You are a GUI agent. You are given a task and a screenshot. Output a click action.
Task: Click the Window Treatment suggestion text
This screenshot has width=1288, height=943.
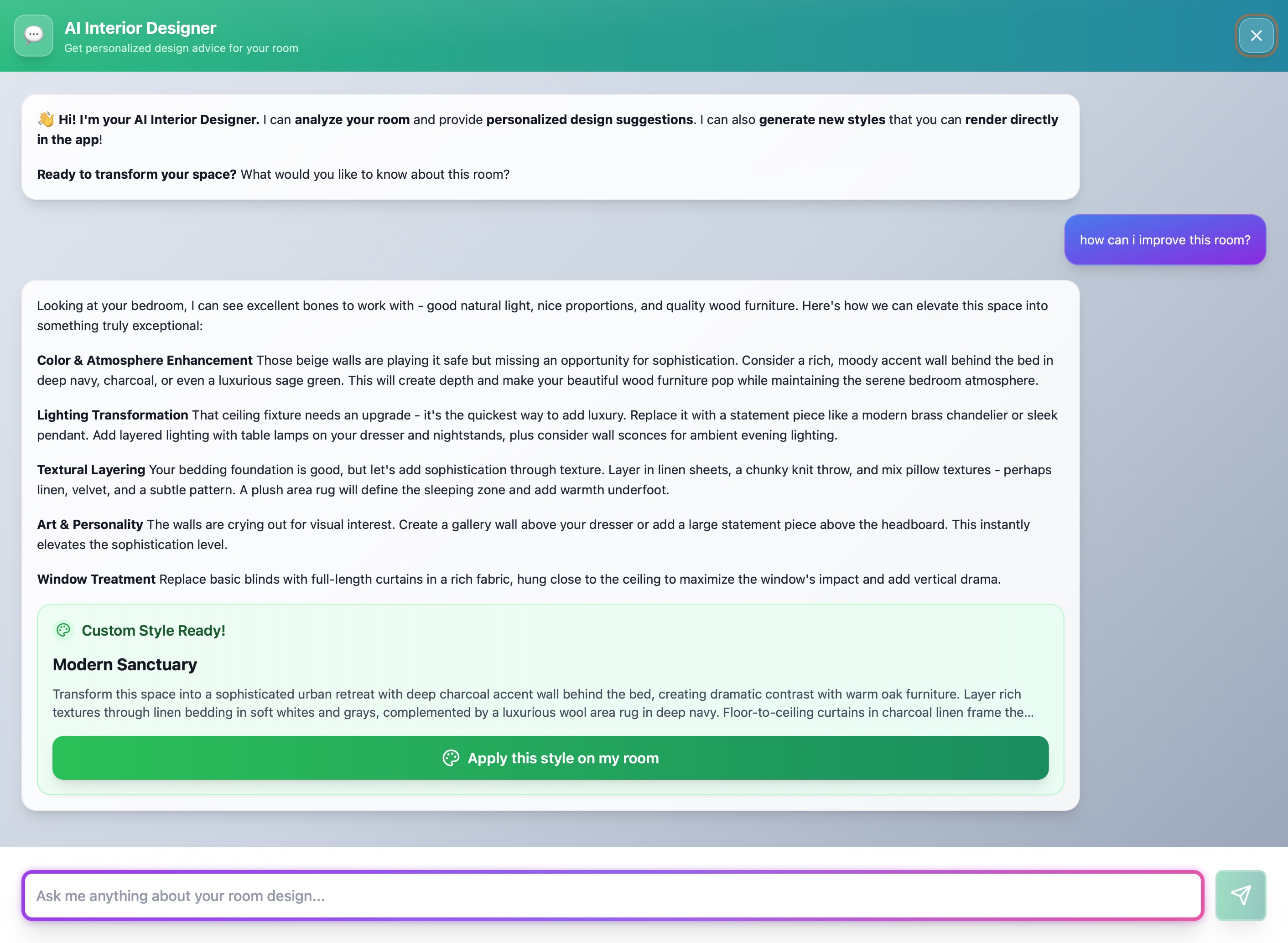[x=519, y=578]
